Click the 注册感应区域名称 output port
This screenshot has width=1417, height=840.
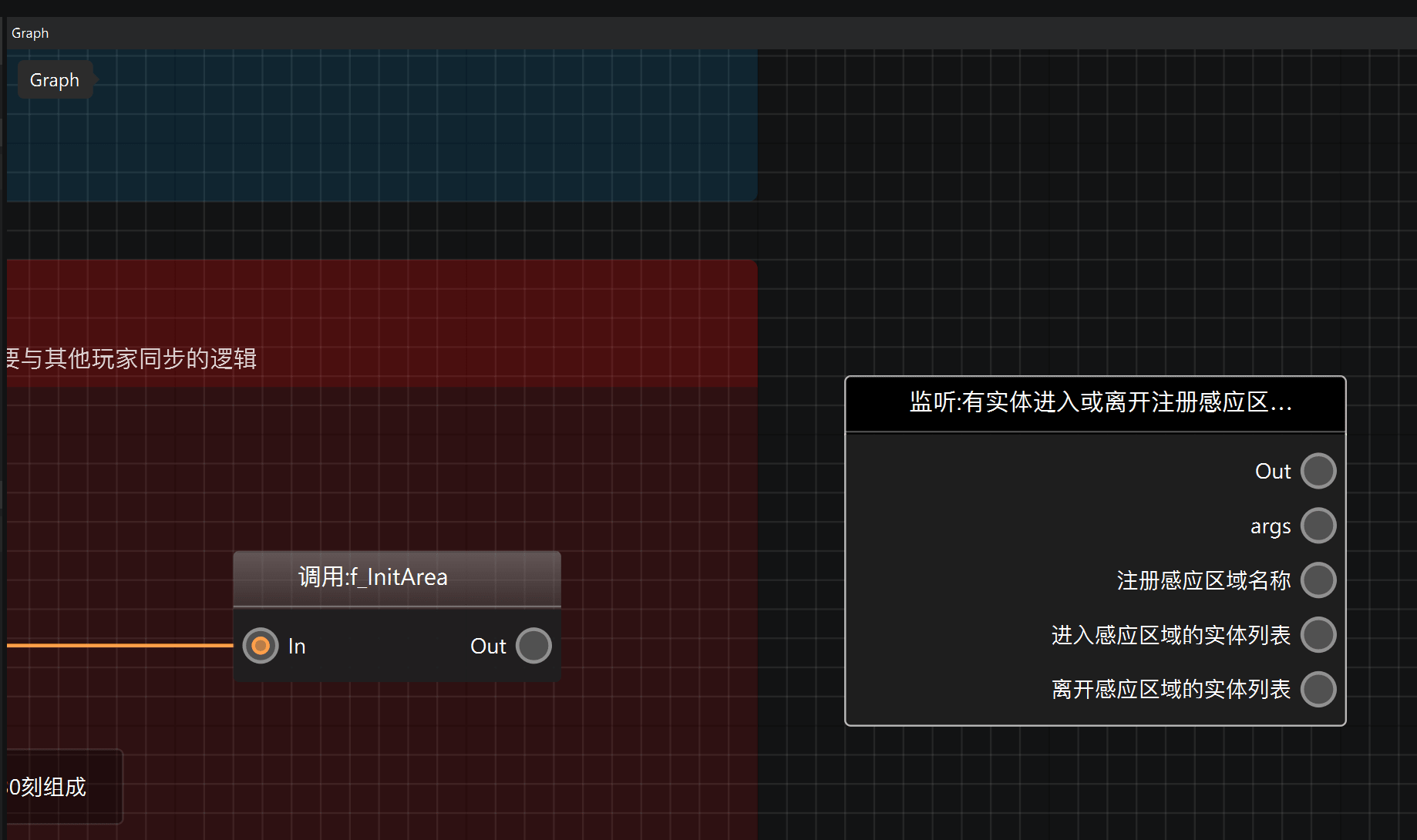[1318, 580]
